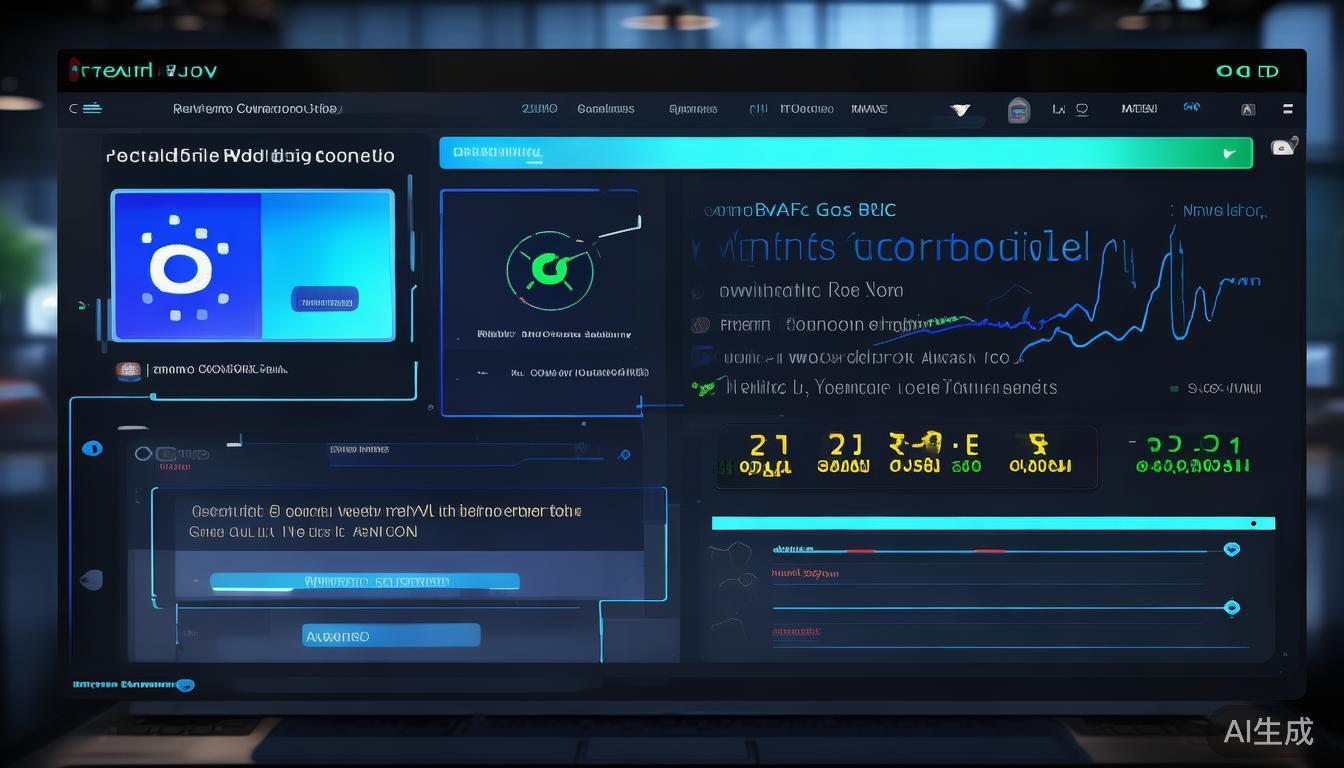Click the green leaf icon beside the chart list

point(705,387)
